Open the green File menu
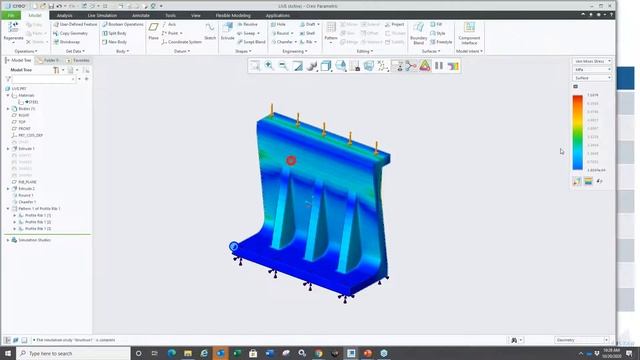 (x=11, y=16)
